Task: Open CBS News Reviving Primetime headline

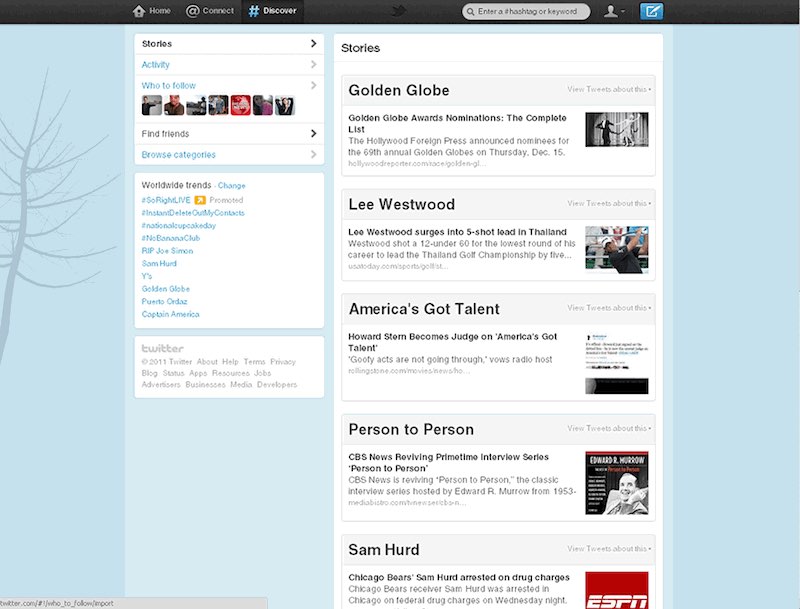Action: [448, 463]
